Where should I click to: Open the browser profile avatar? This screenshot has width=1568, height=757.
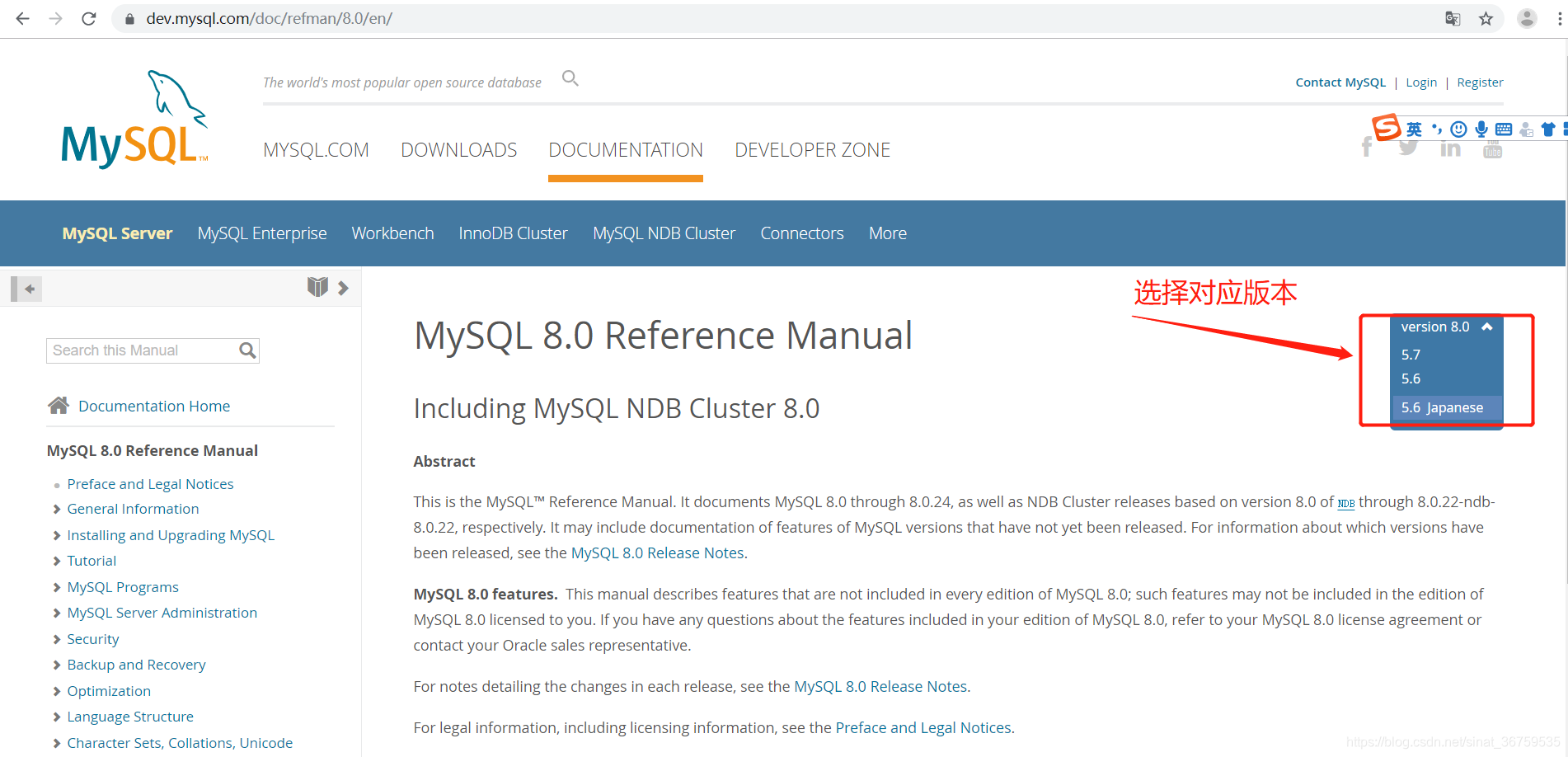1527,18
